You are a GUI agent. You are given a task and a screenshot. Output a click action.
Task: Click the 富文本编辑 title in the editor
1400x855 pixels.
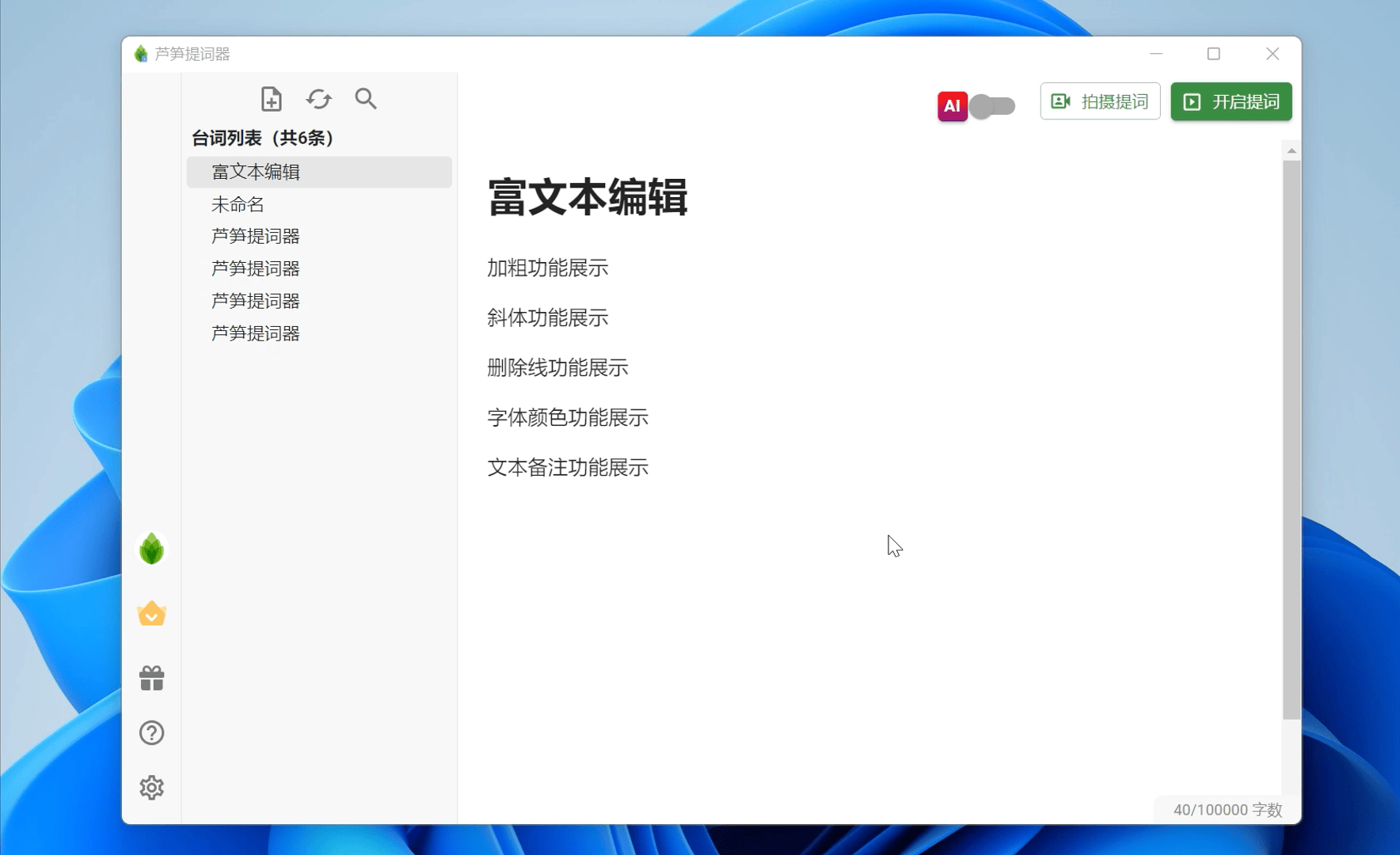point(588,199)
